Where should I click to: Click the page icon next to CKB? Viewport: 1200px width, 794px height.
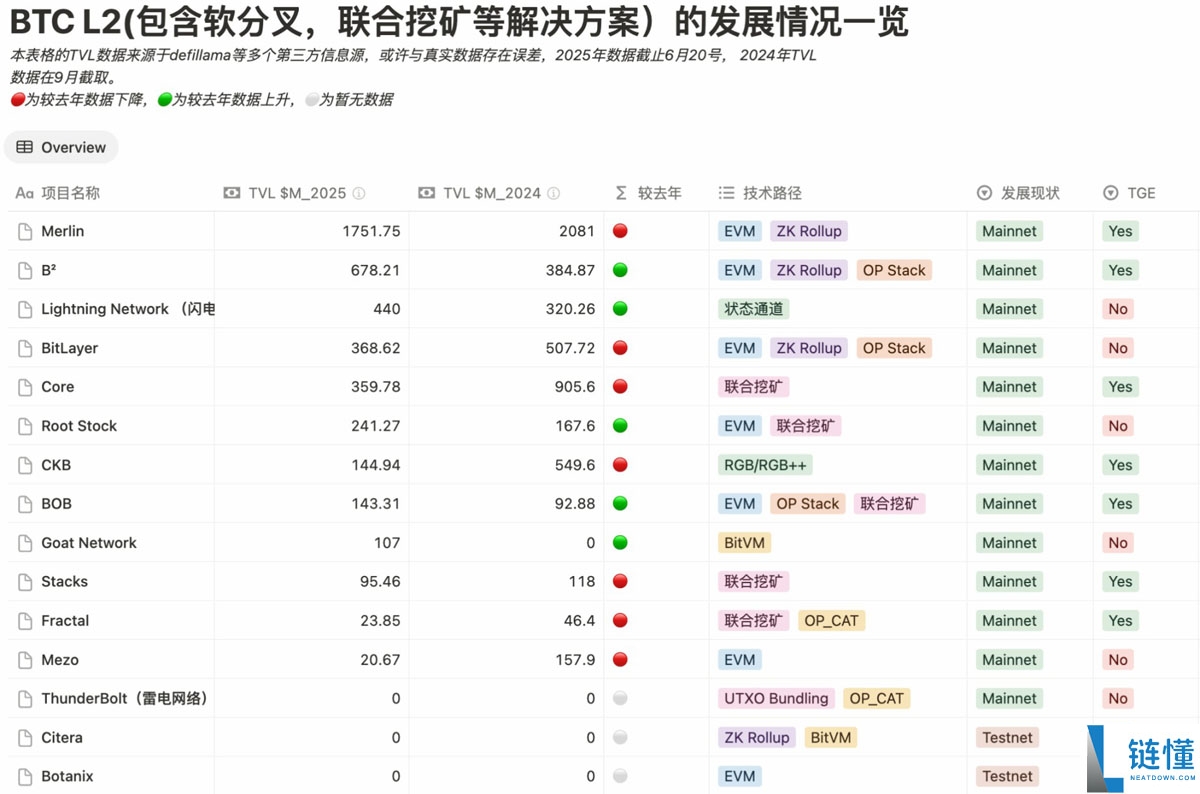tap(24, 465)
